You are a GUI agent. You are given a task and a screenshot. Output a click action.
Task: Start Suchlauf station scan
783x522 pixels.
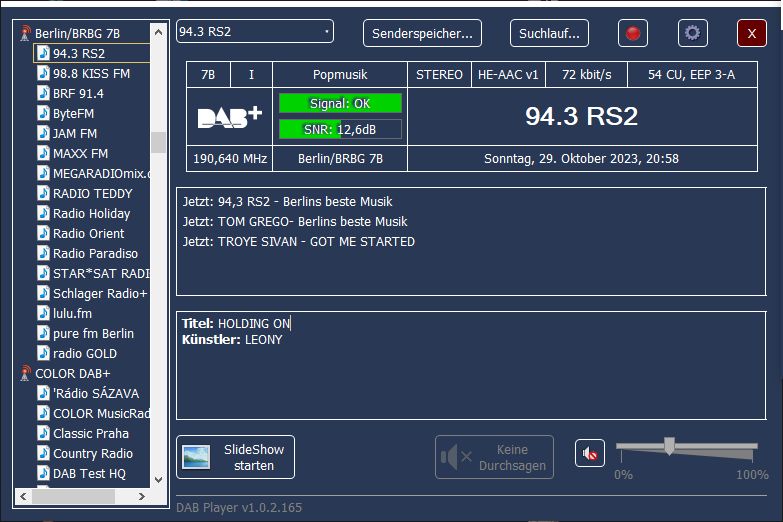tap(549, 33)
